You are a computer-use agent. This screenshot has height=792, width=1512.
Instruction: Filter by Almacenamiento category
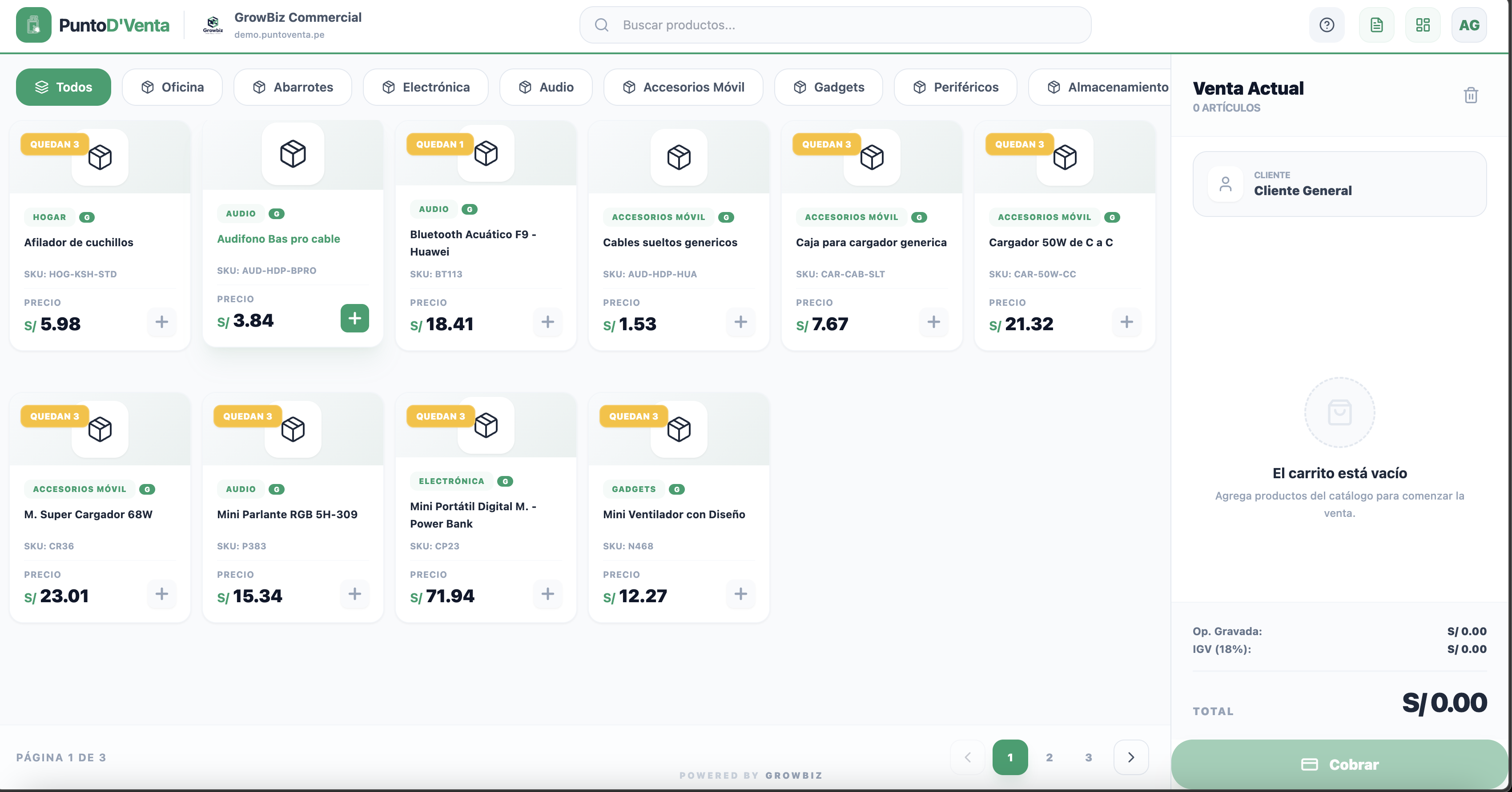click(1099, 88)
